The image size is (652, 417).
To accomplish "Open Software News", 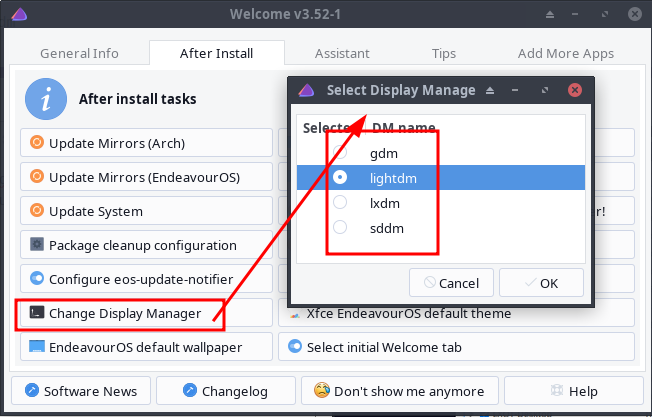I will click(x=81, y=391).
